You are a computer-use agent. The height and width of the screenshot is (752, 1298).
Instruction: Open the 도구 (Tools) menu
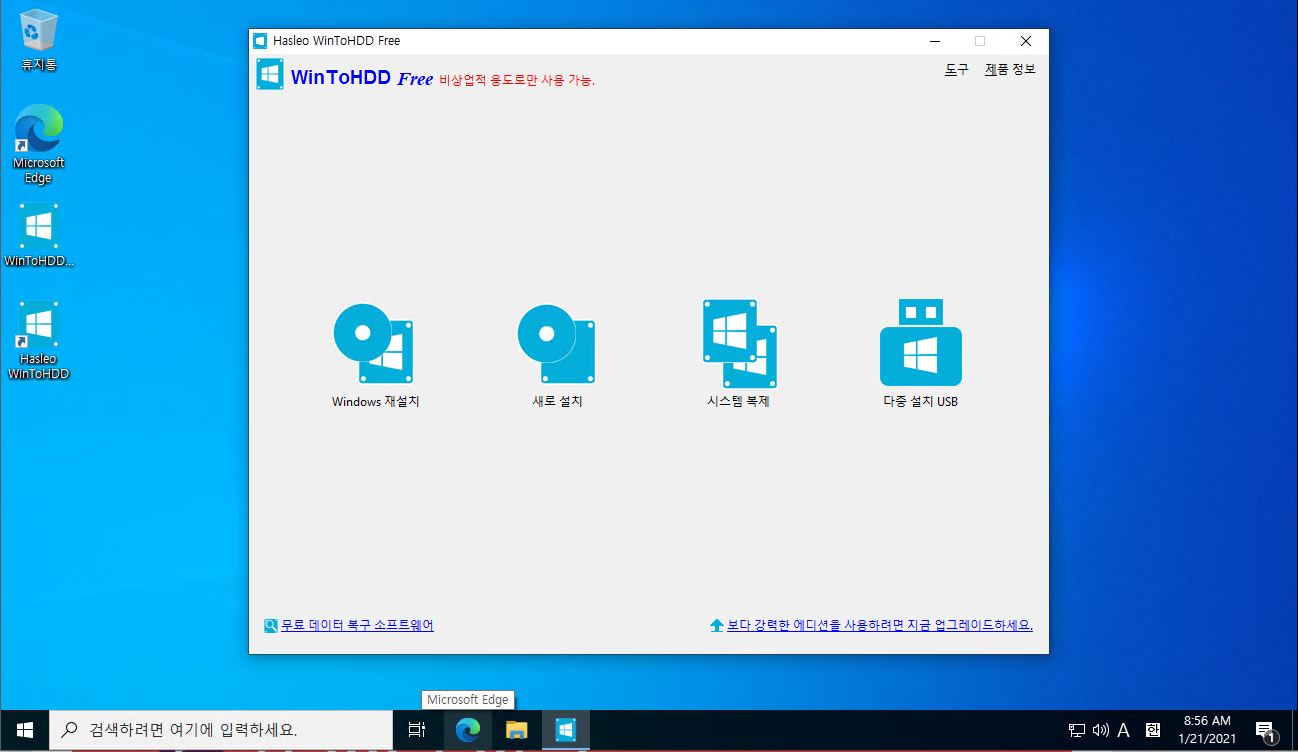coord(956,70)
